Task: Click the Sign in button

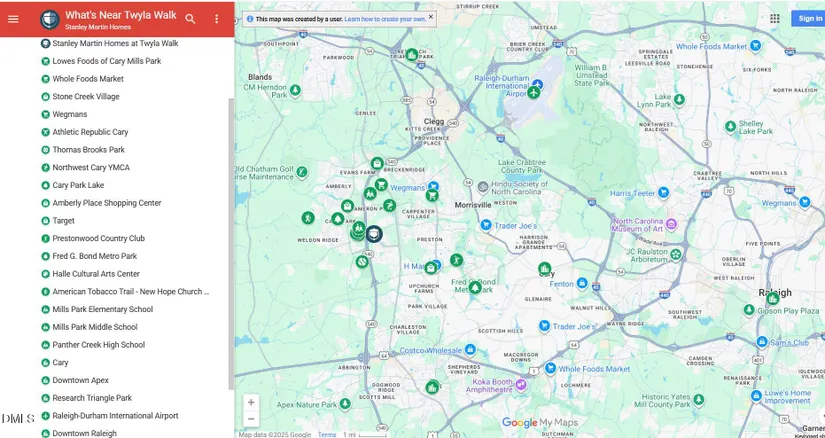Action: [x=808, y=18]
